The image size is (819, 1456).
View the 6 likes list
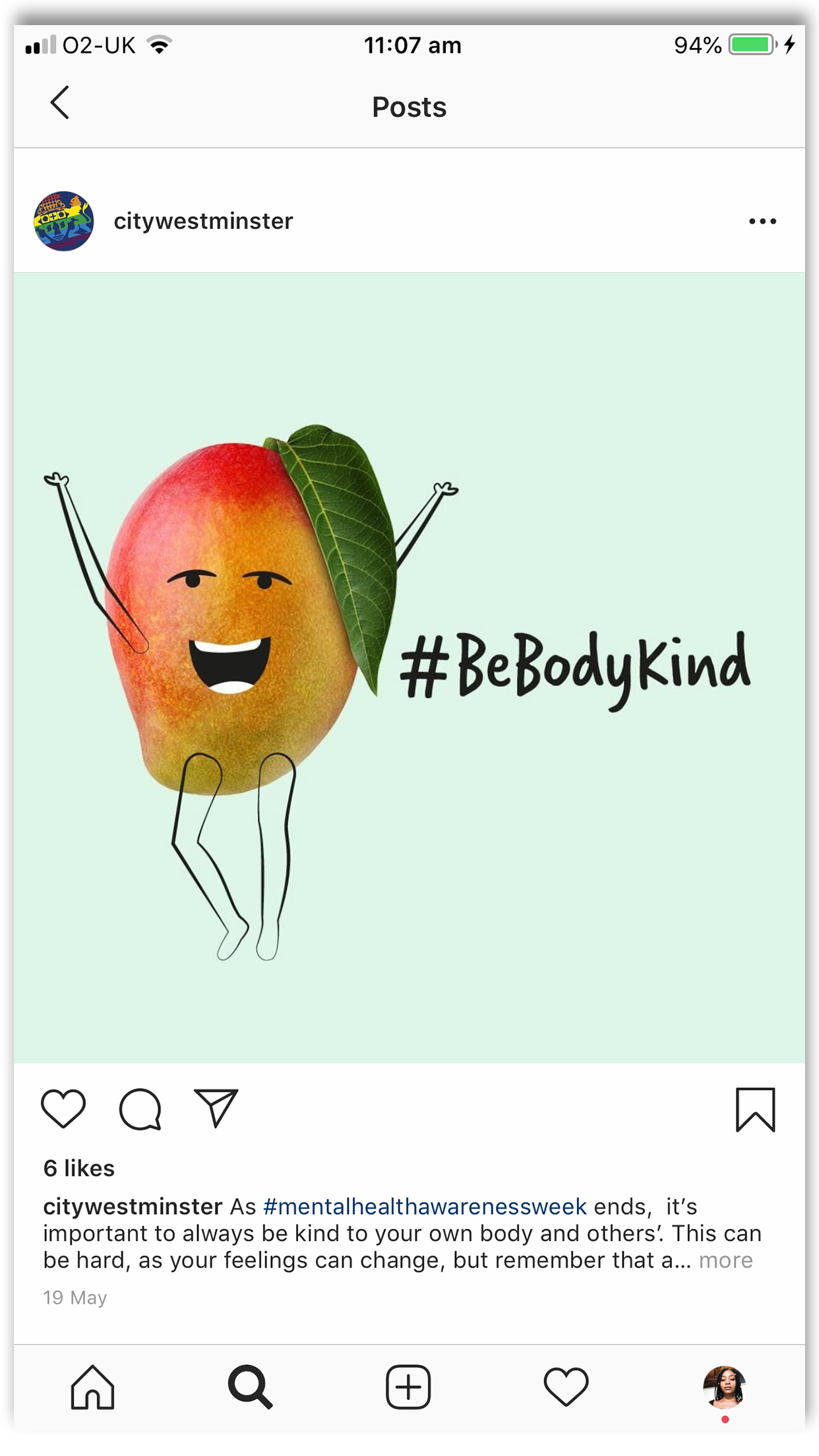pos(79,1168)
